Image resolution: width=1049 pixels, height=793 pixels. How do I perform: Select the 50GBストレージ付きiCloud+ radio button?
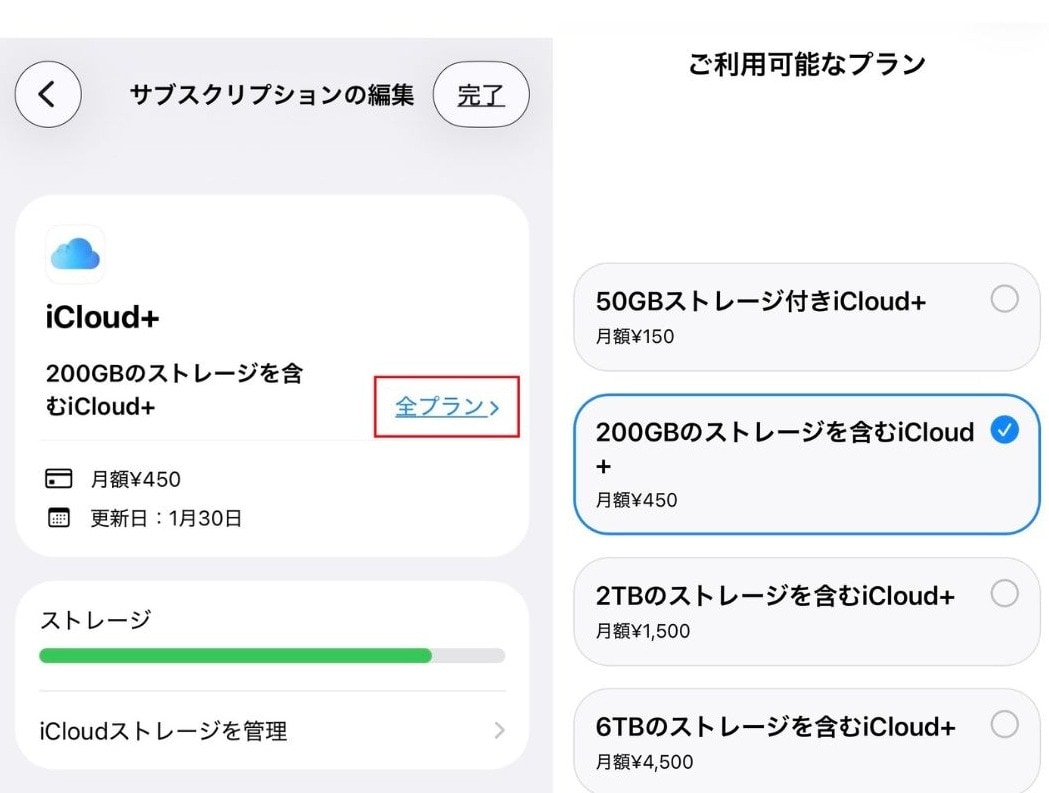tap(1004, 298)
